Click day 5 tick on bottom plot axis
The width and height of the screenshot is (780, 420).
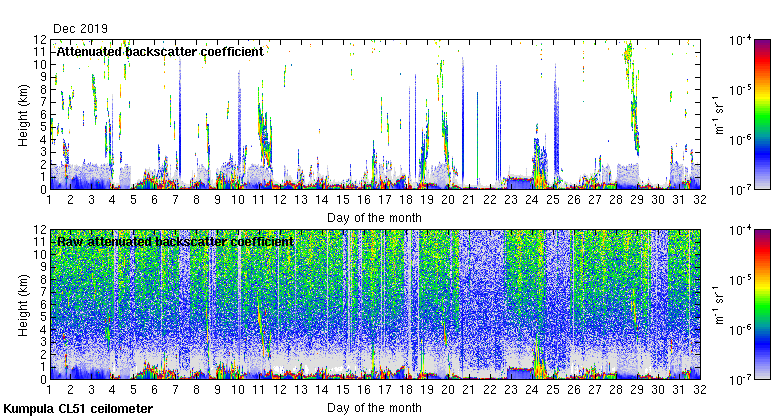pos(133,390)
